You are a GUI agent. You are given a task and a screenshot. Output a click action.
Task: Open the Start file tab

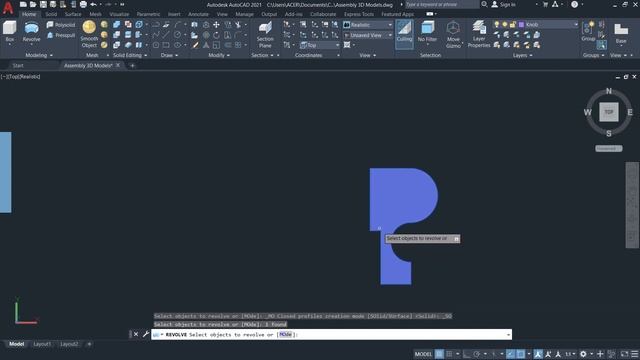(x=18, y=65)
